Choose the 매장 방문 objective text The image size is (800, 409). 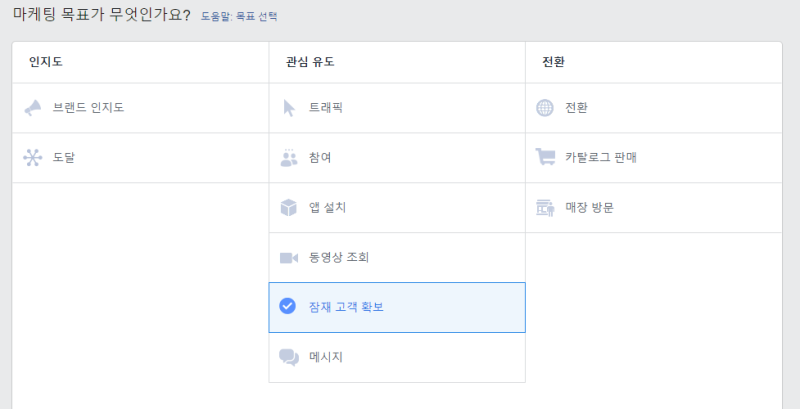(x=589, y=207)
